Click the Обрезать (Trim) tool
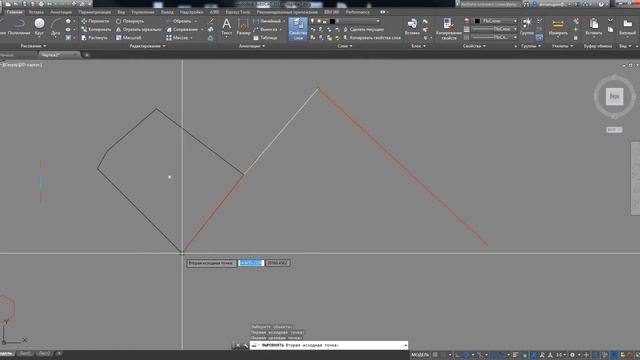Image resolution: width=640 pixels, height=360 pixels. (x=178, y=21)
